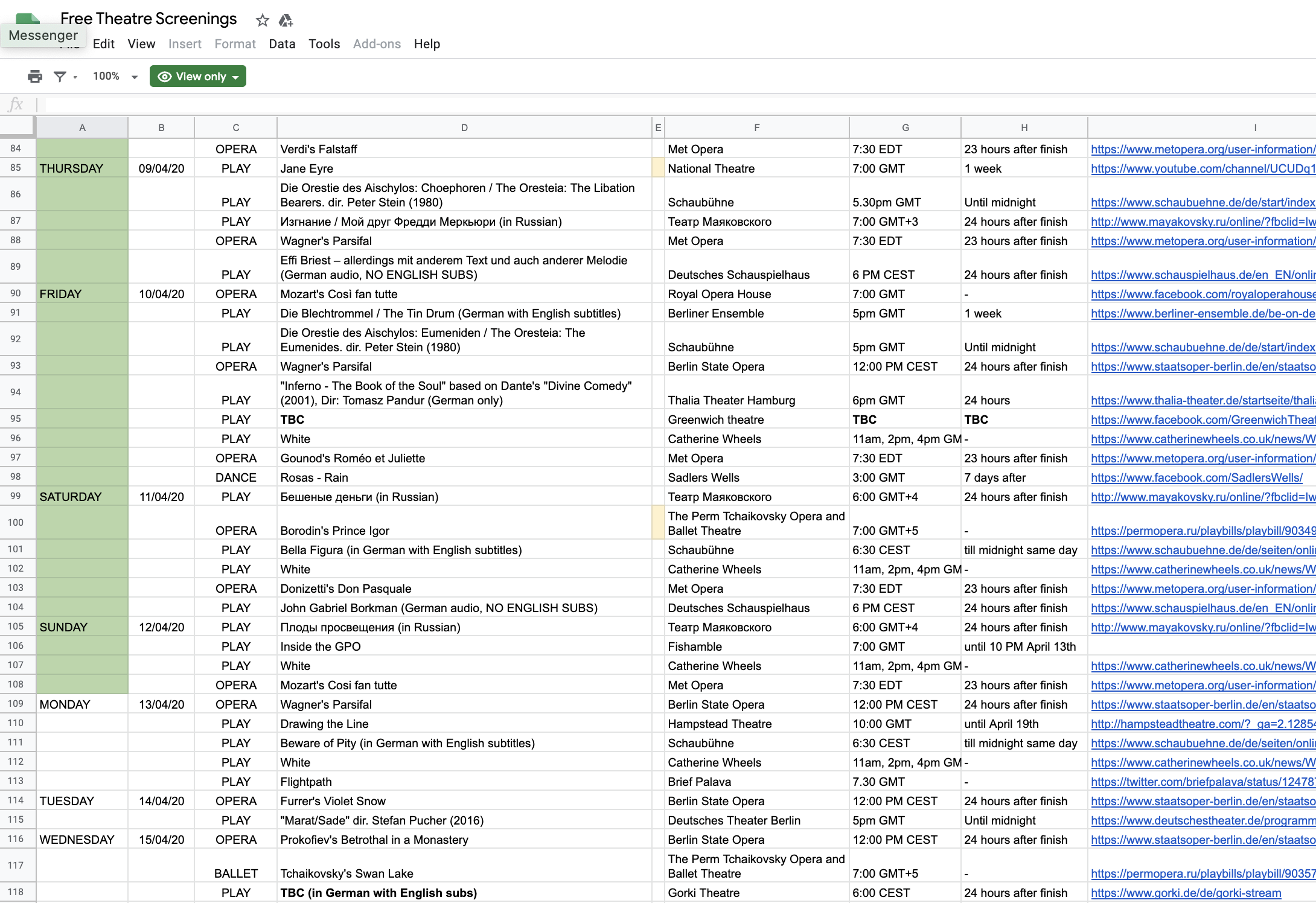The image size is (1316, 903).
Task: Open the Sadlers Wells Facebook link
Action: click(x=1196, y=477)
